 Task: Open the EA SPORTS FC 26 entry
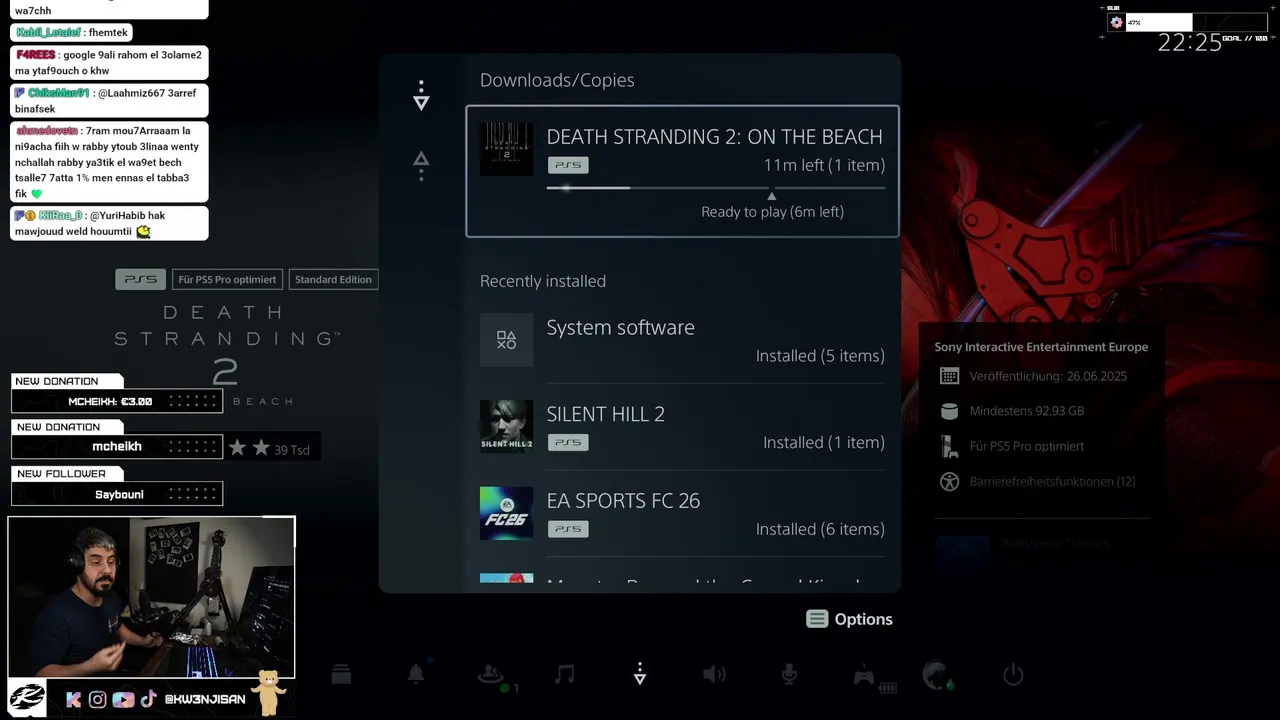coord(682,513)
